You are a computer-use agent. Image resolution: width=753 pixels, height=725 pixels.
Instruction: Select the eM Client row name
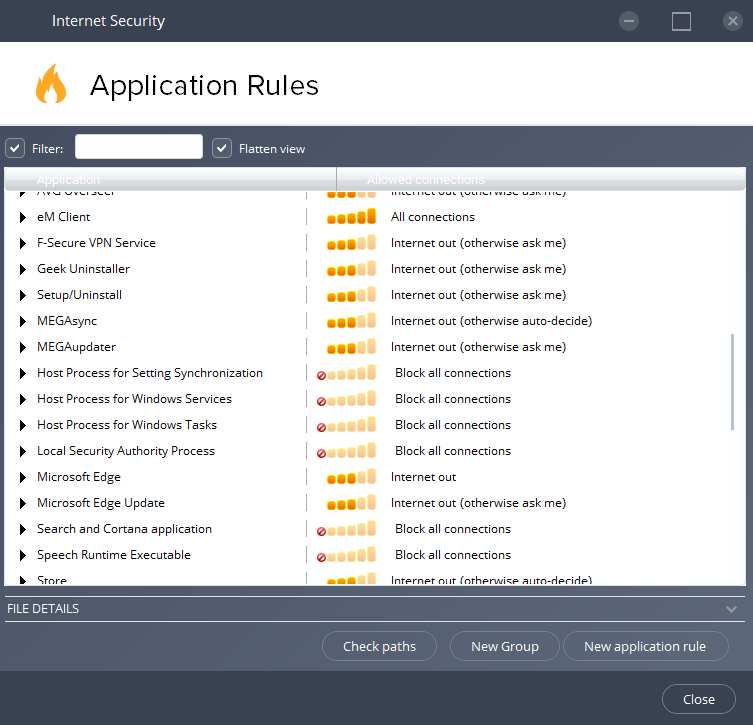point(63,217)
